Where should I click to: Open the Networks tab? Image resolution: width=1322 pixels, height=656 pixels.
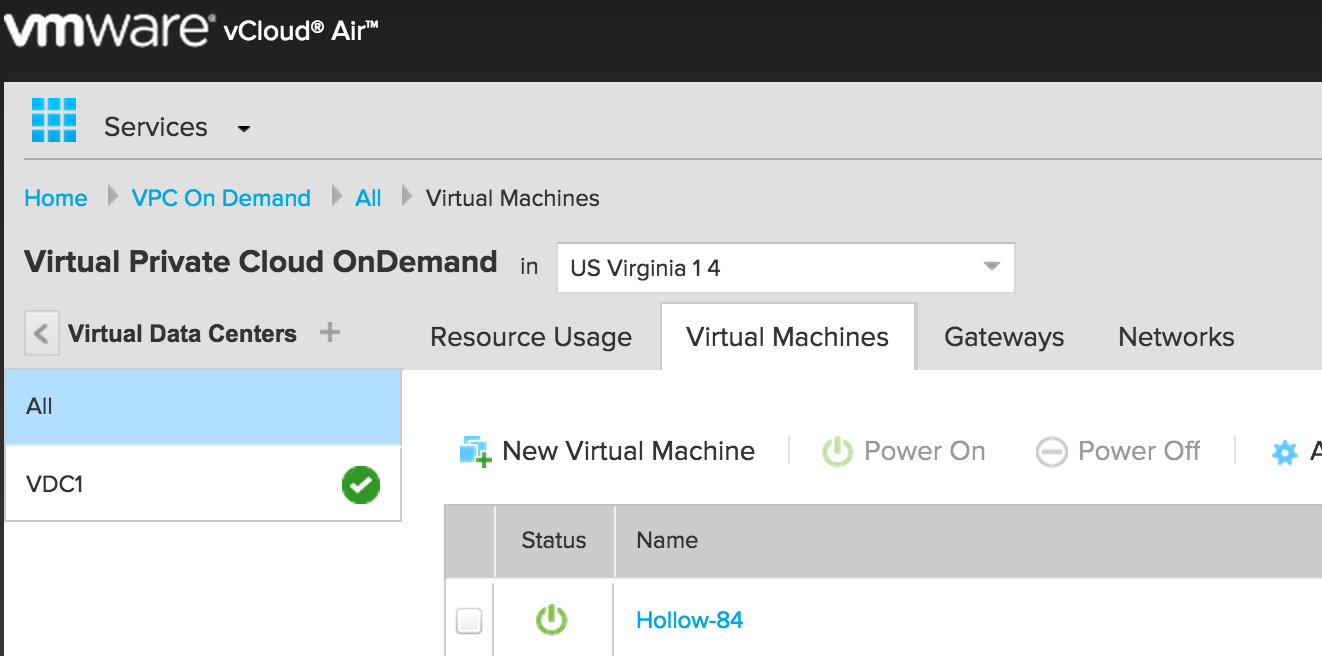[x=1176, y=338]
